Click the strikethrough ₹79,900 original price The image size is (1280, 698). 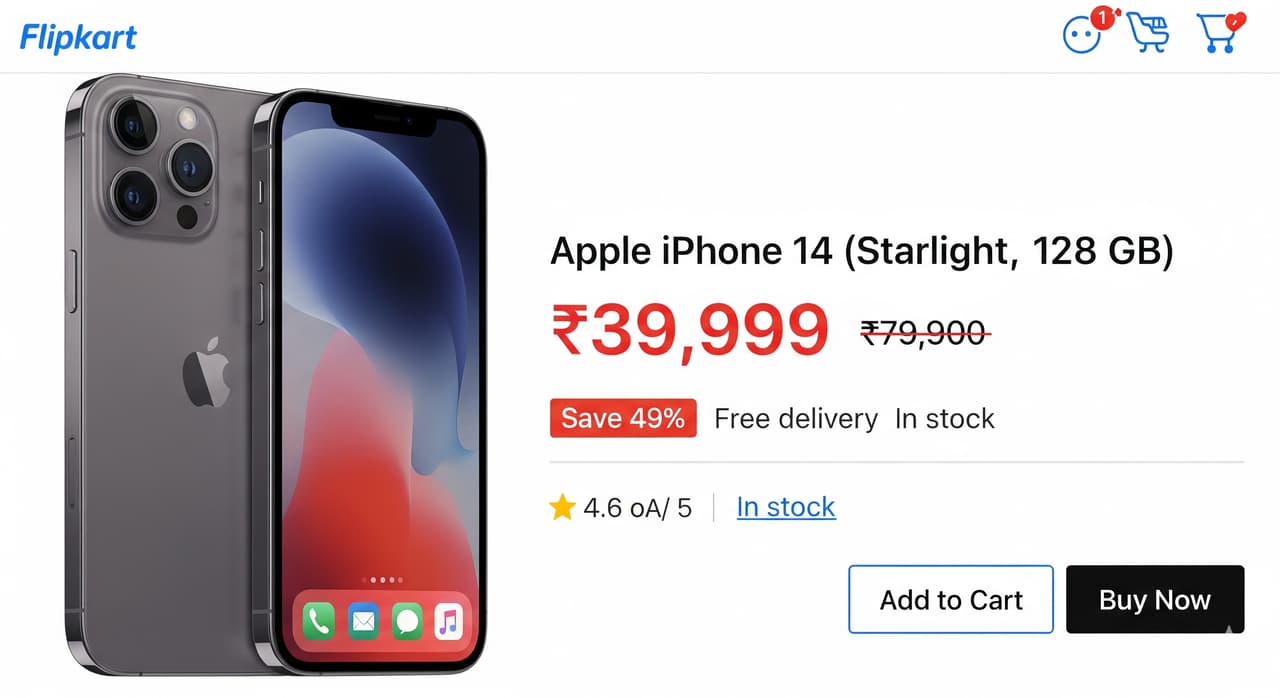pos(926,333)
